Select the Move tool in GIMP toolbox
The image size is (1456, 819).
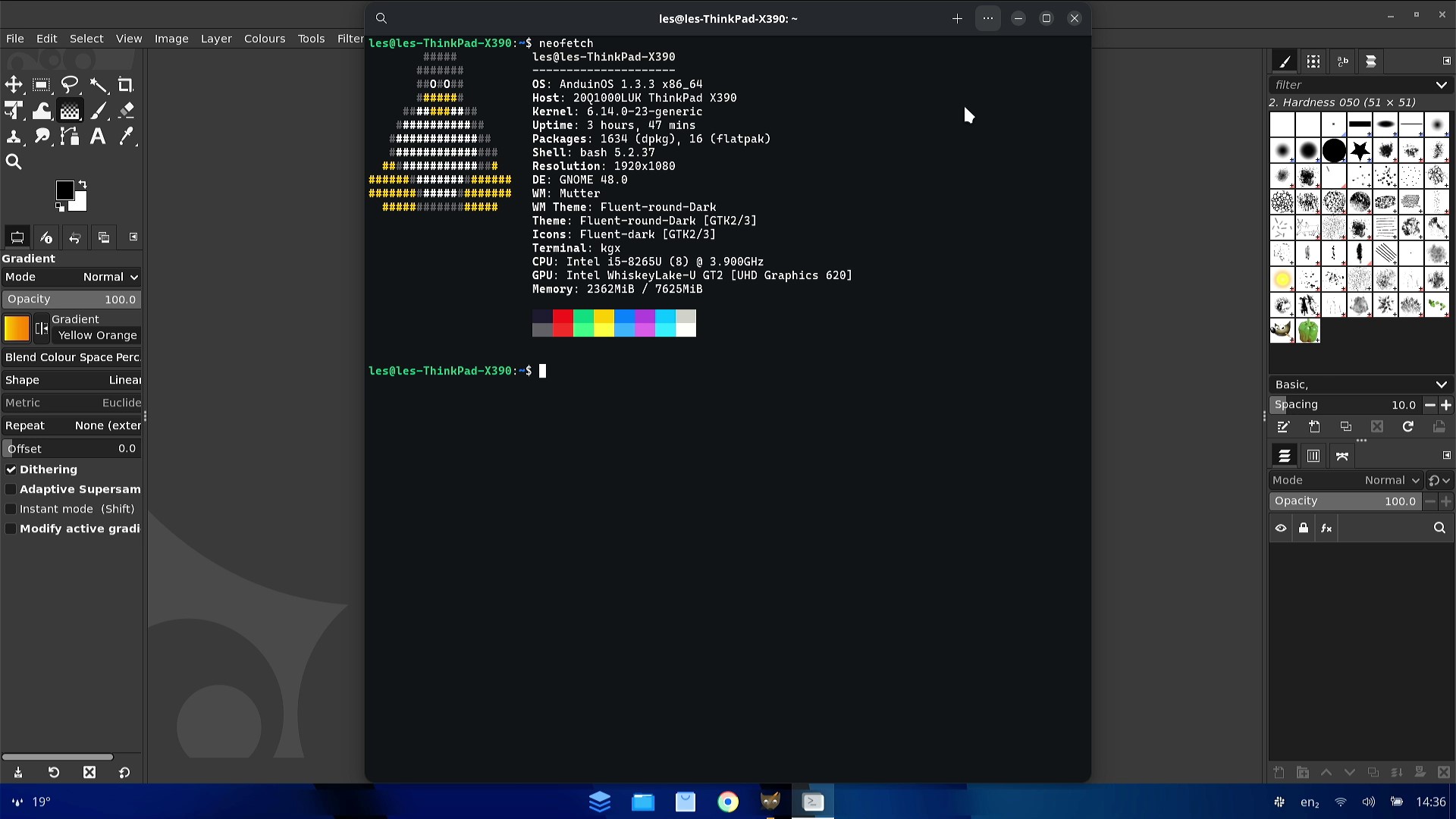click(14, 85)
